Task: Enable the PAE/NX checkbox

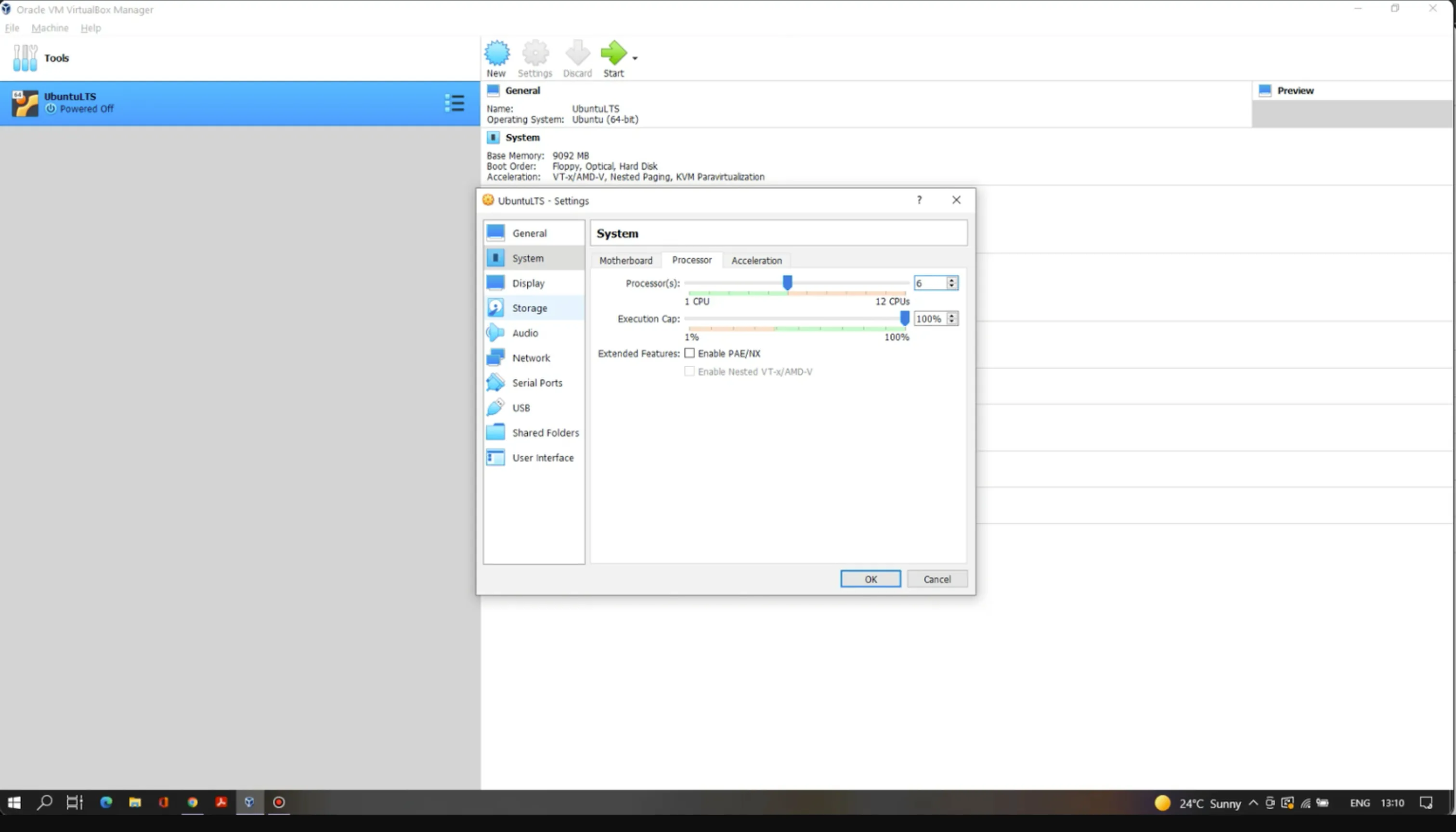Action: [689, 353]
